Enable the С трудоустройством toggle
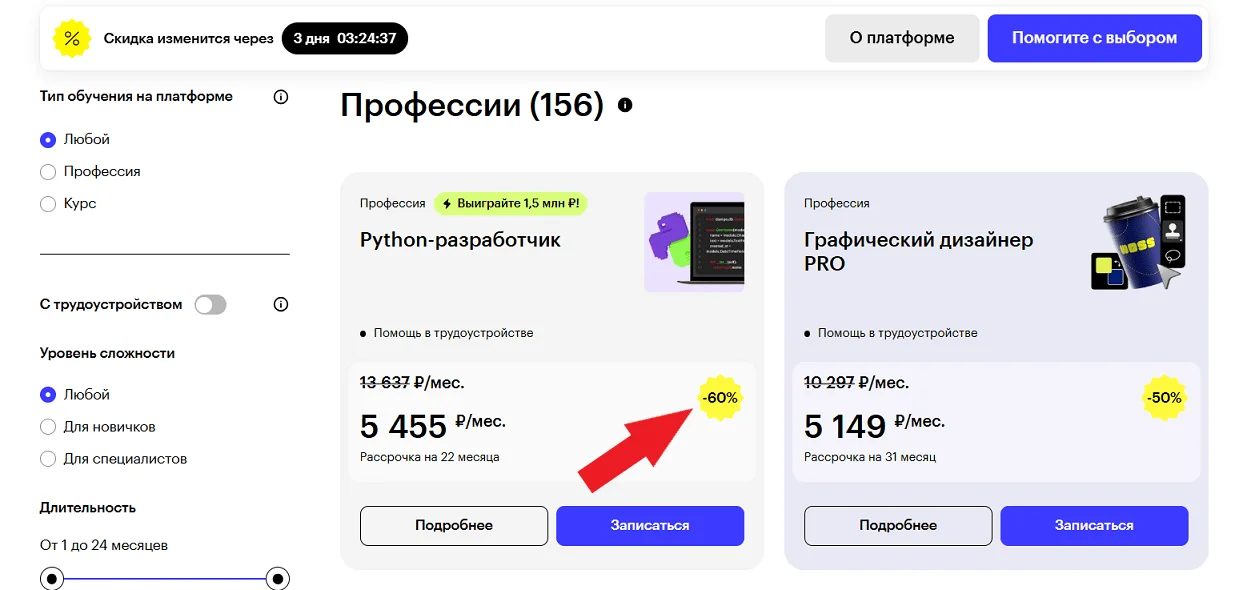Image resolution: width=1243 pixels, height=590 pixels. point(210,305)
